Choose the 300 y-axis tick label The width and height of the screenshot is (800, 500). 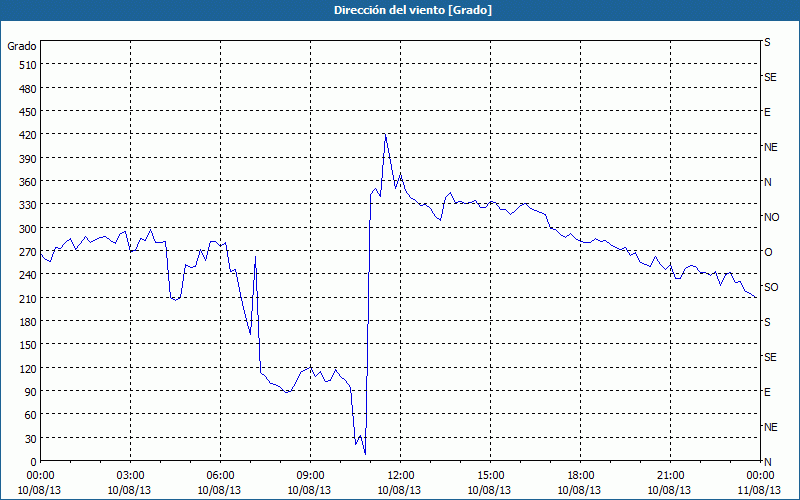coord(28,229)
